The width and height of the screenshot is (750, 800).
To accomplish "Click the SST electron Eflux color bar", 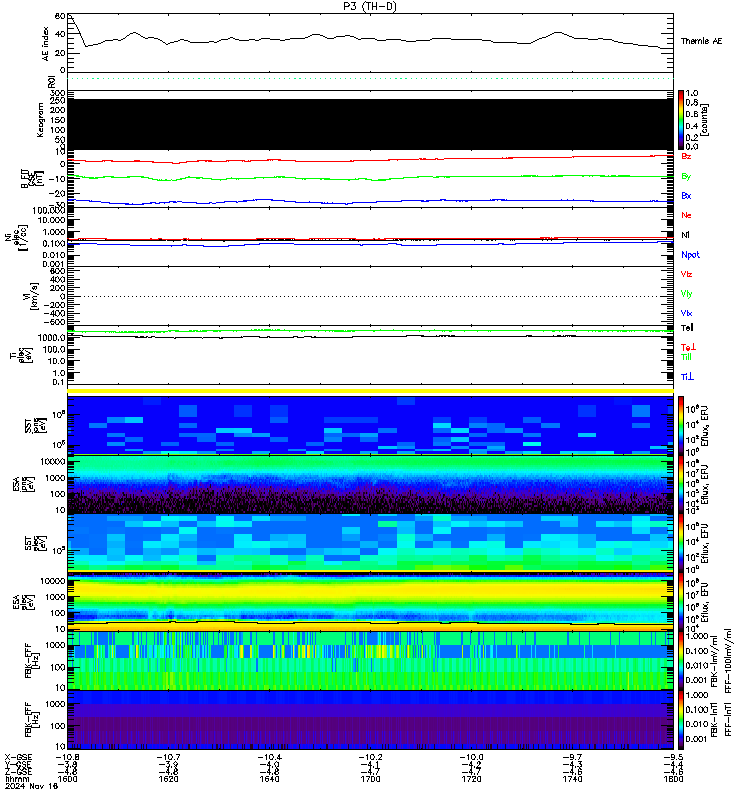I will tap(681, 543).
